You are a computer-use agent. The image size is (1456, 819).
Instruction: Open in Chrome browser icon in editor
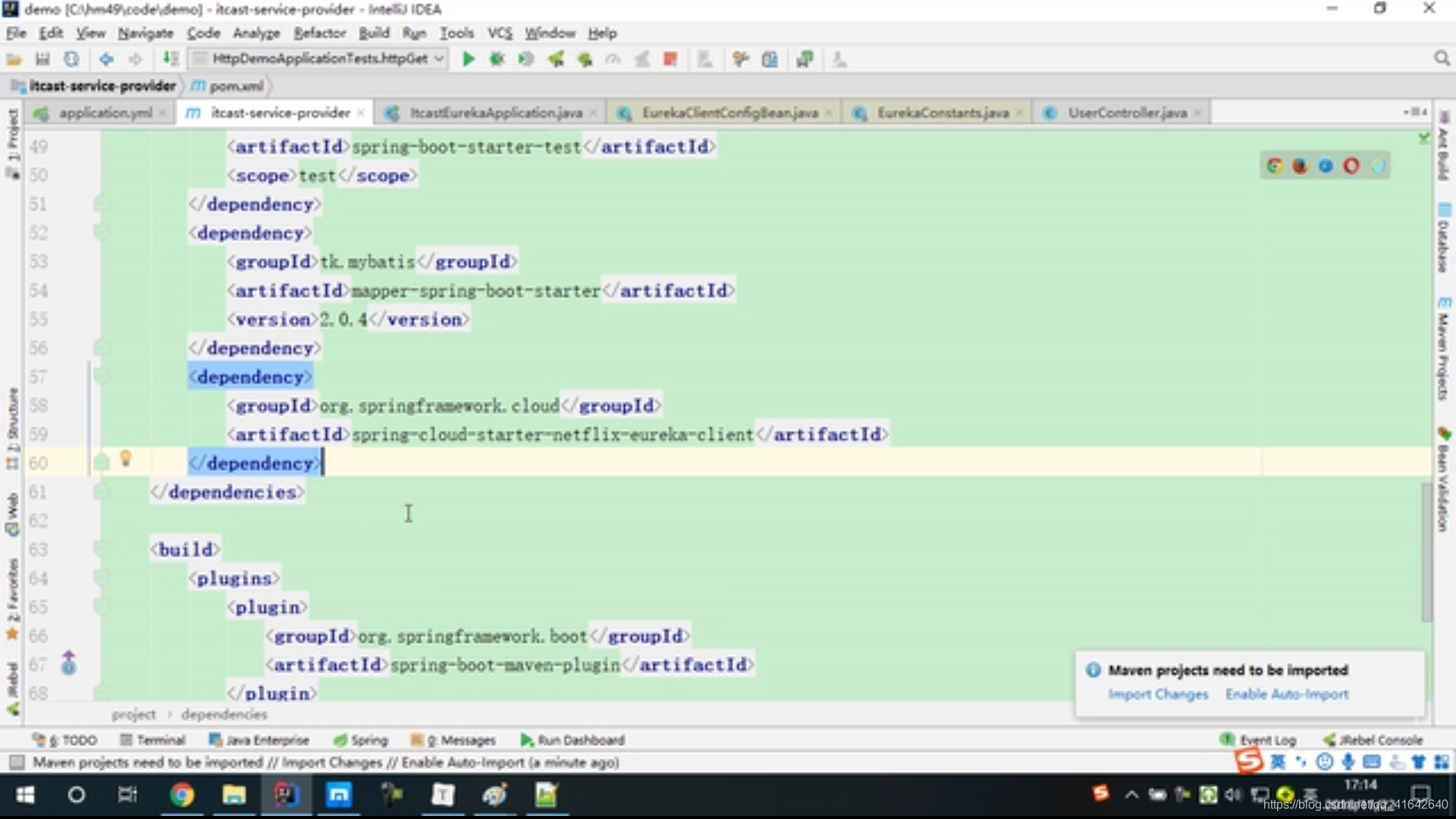click(1275, 165)
